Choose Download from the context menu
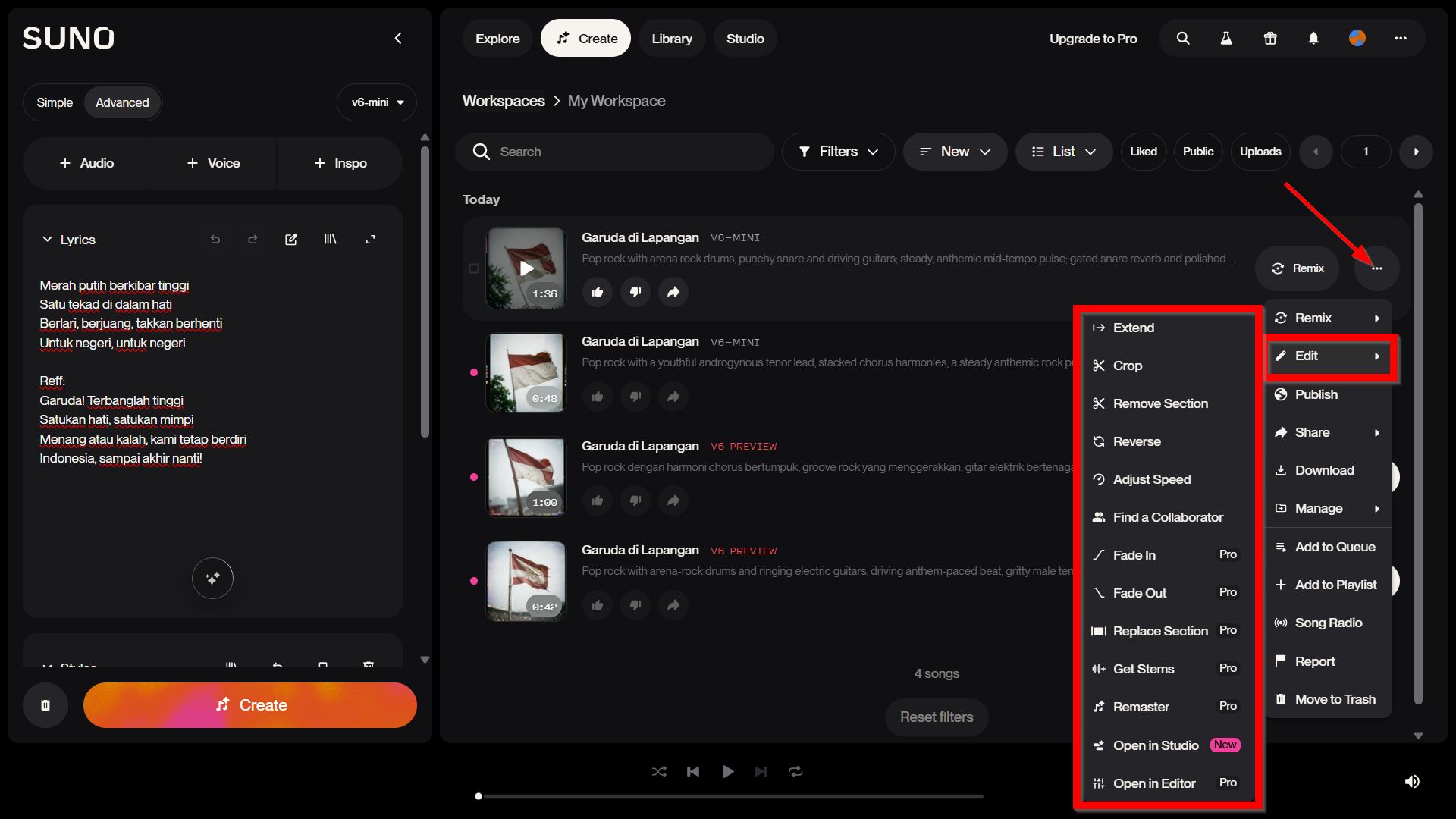The image size is (1456, 819). [x=1328, y=470]
